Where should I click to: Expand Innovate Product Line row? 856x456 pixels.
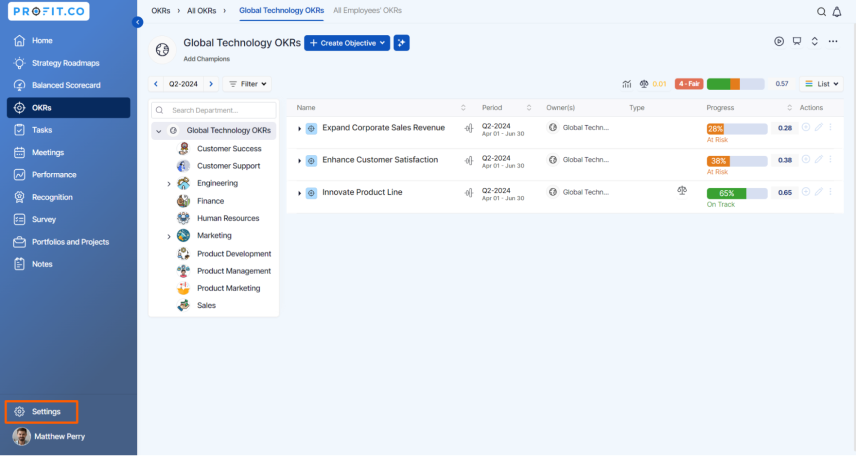pos(299,193)
